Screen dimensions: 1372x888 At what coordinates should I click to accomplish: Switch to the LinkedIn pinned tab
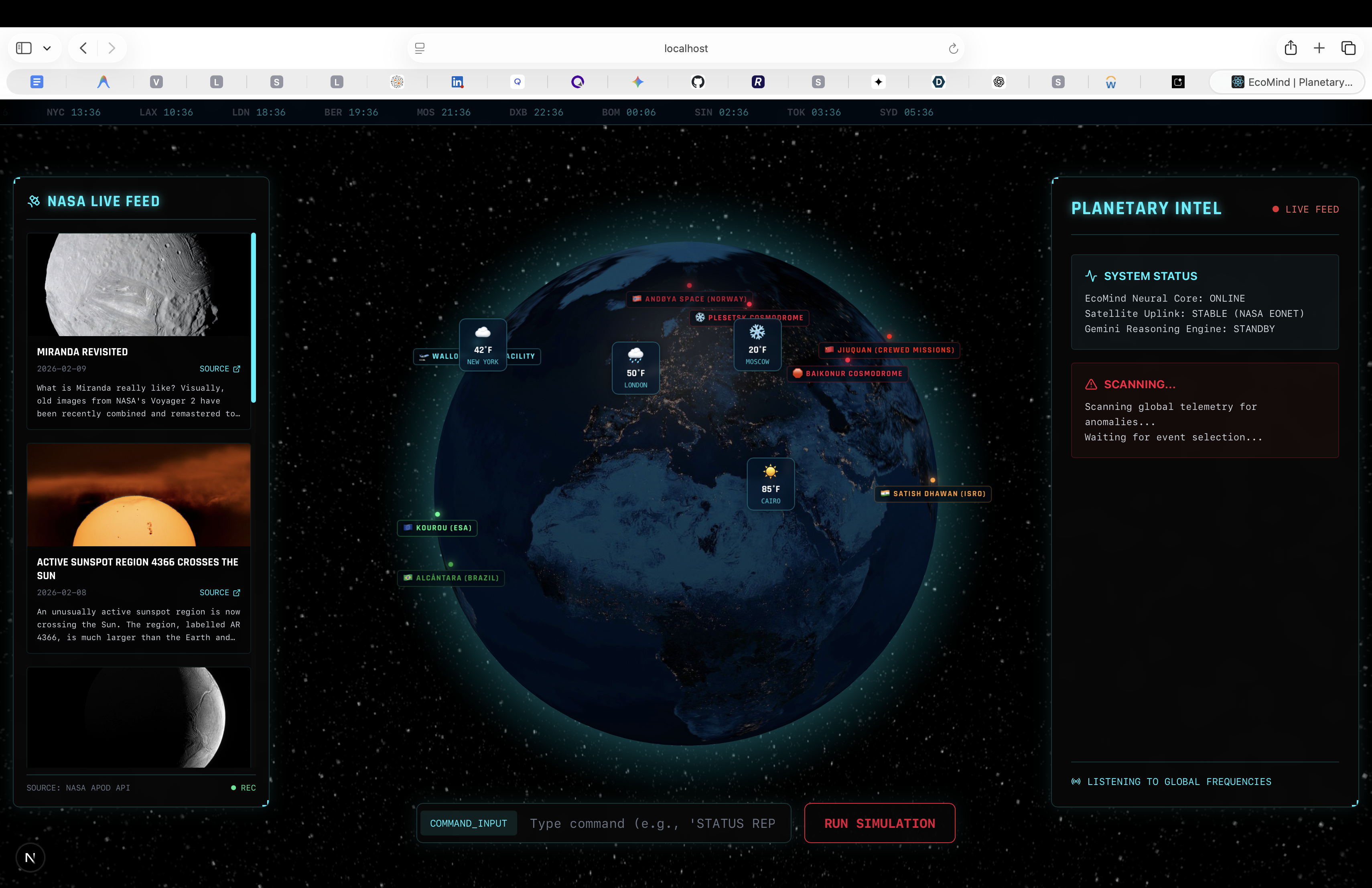tap(457, 82)
